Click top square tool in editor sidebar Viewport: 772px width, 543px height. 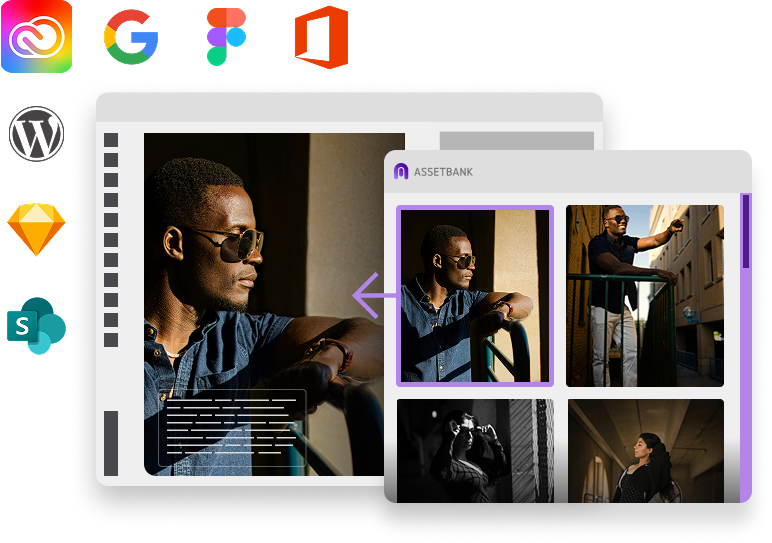point(111,140)
